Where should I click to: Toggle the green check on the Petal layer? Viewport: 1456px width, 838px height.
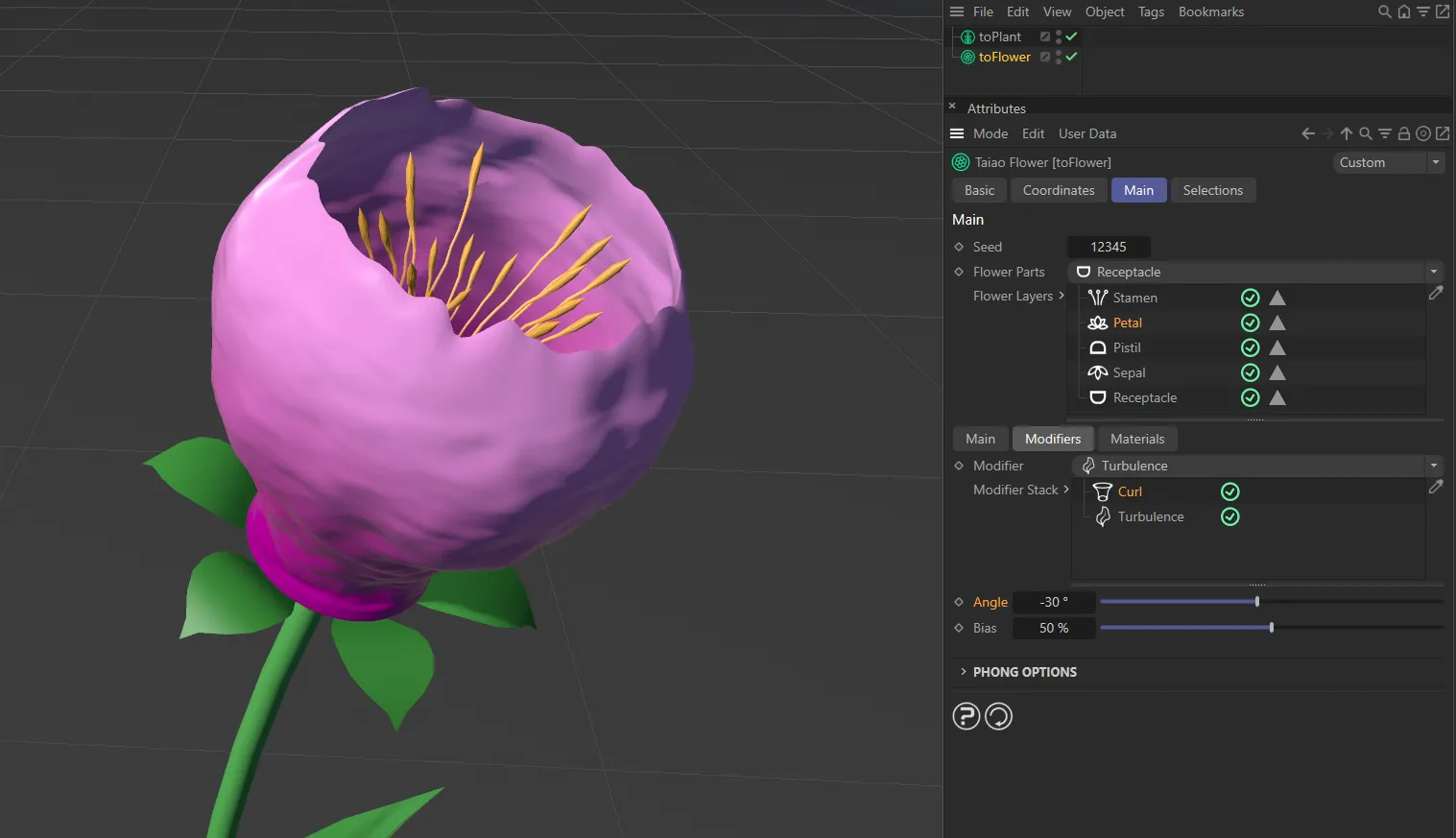(1249, 323)
